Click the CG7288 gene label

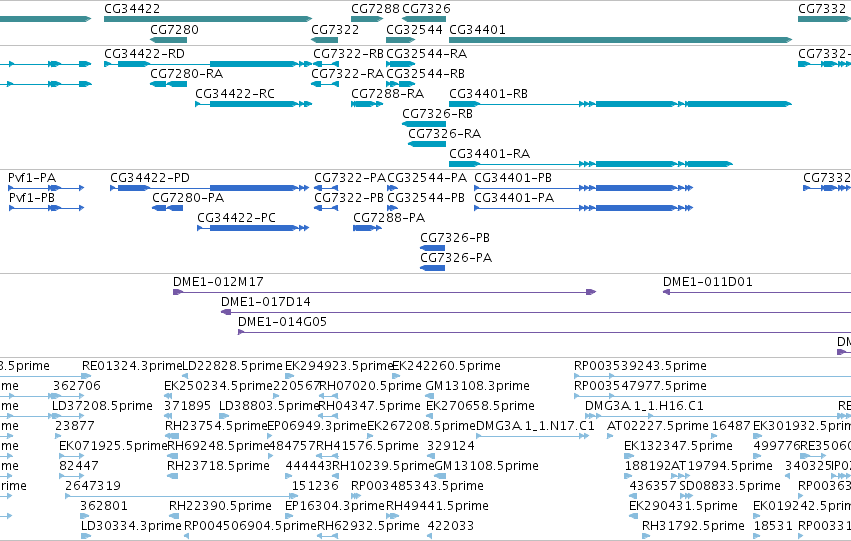pyautogui.click(x=375, y=9)
